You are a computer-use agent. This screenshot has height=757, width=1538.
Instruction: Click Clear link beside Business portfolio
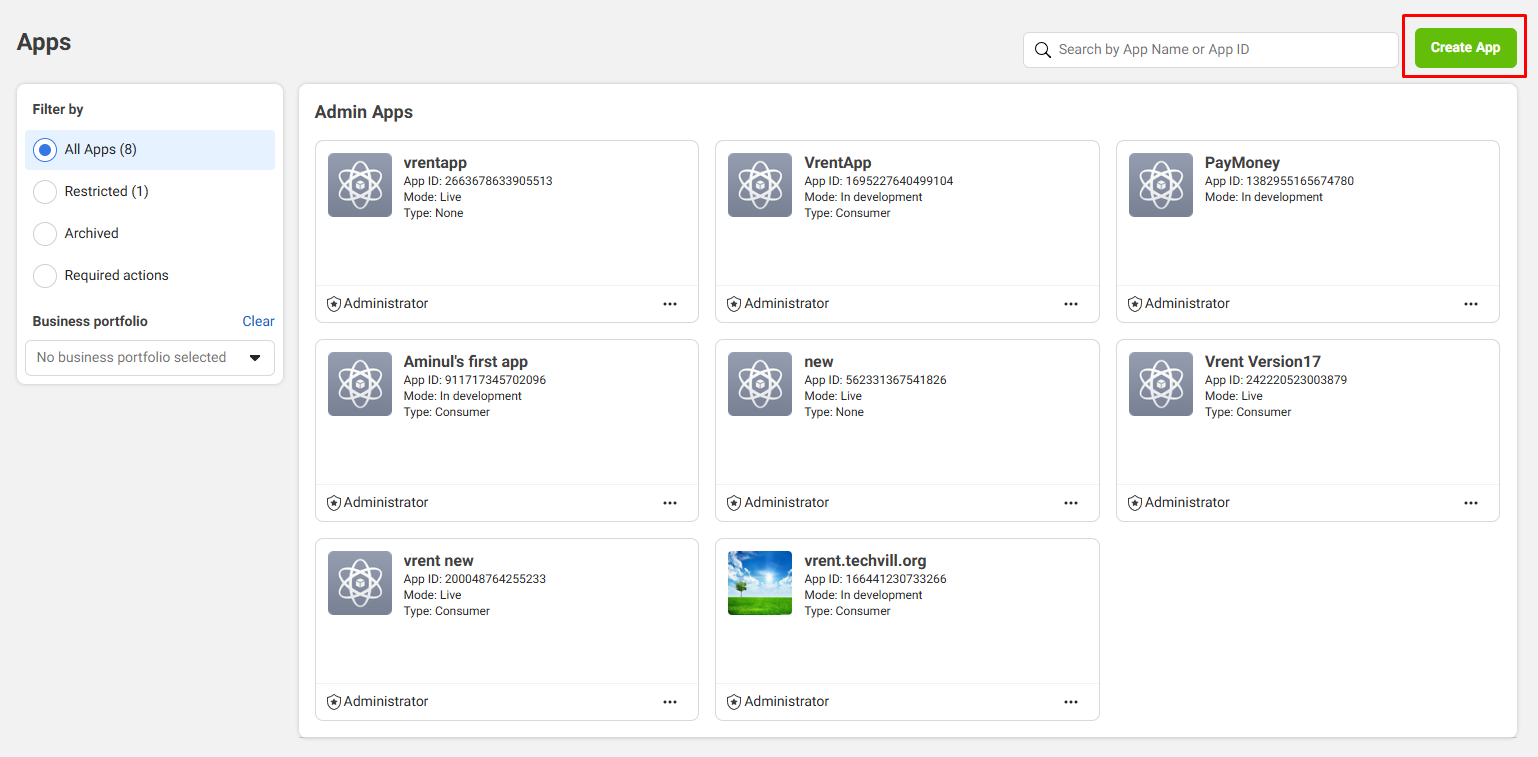(x=258, y=321)
